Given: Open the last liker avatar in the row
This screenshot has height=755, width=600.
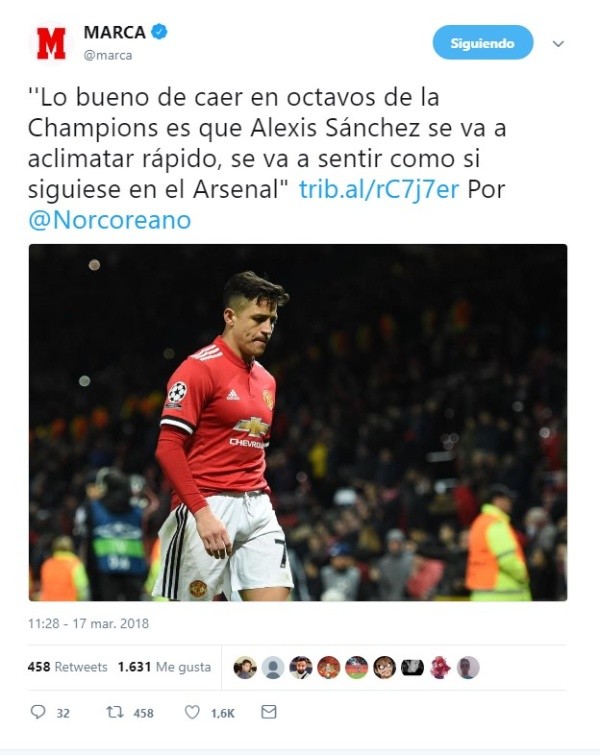Looking at the screenshot, I should tap(468, 667).
